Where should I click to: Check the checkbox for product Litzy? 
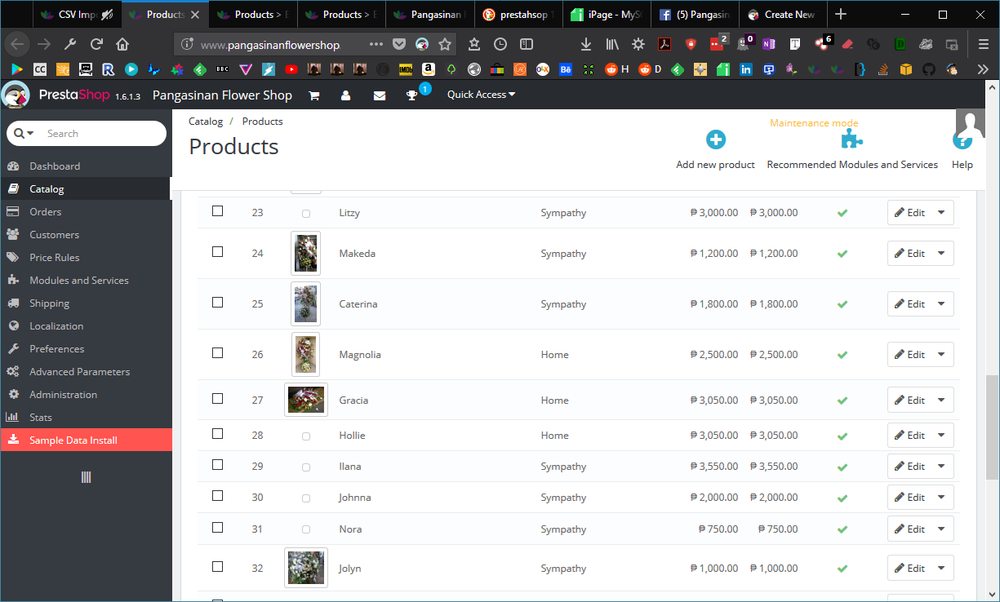tap(217, 212)
